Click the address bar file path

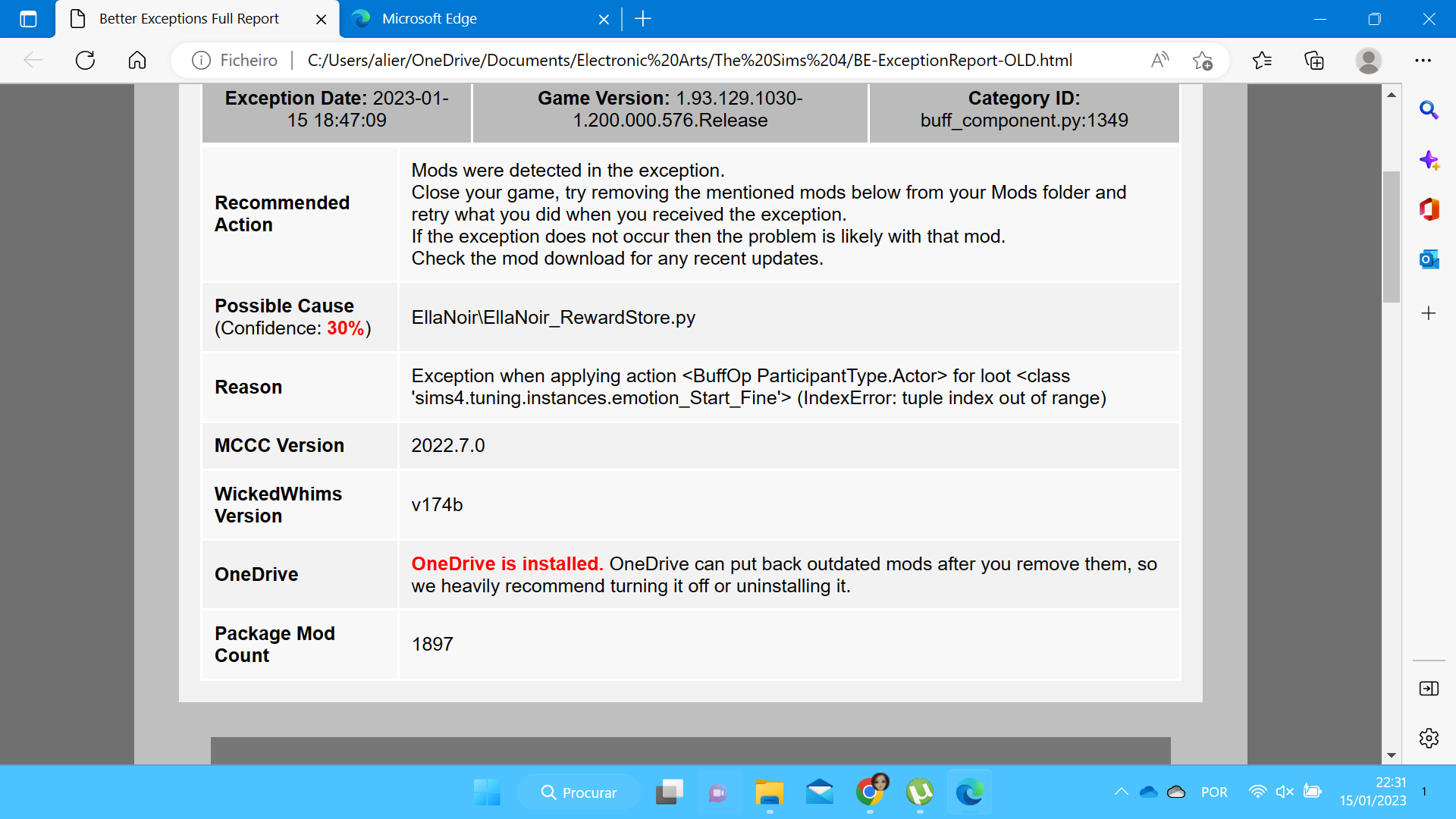(x=689, y=60)
